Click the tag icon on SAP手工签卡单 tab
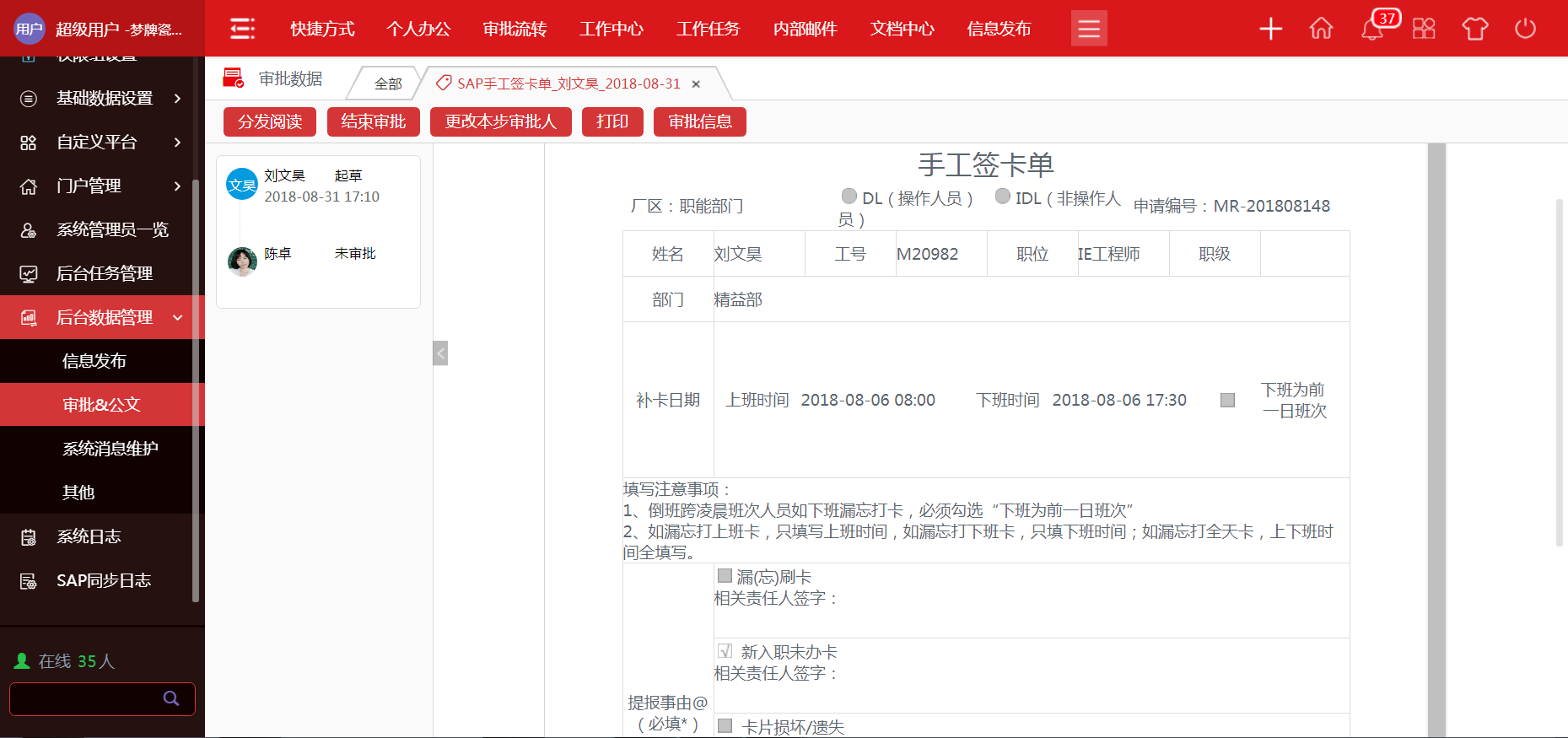Viewport: 1568px width, 738px height. 444,83
